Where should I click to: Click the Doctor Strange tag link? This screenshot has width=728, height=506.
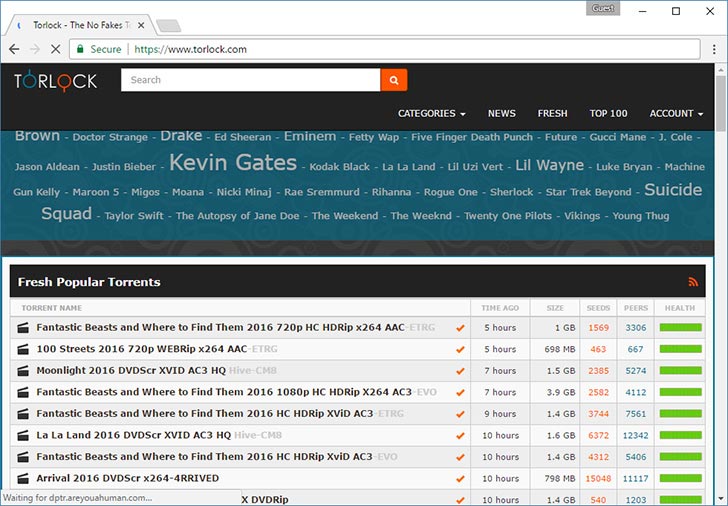pyautogui.click(x=110, y=137)
